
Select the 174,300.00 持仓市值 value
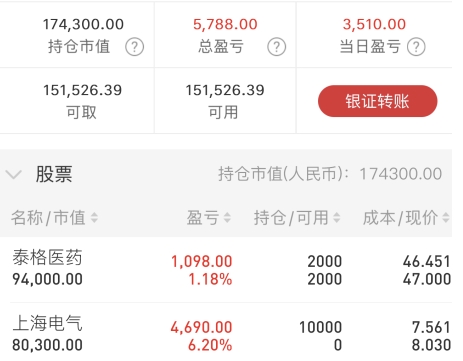pos(83,24)
